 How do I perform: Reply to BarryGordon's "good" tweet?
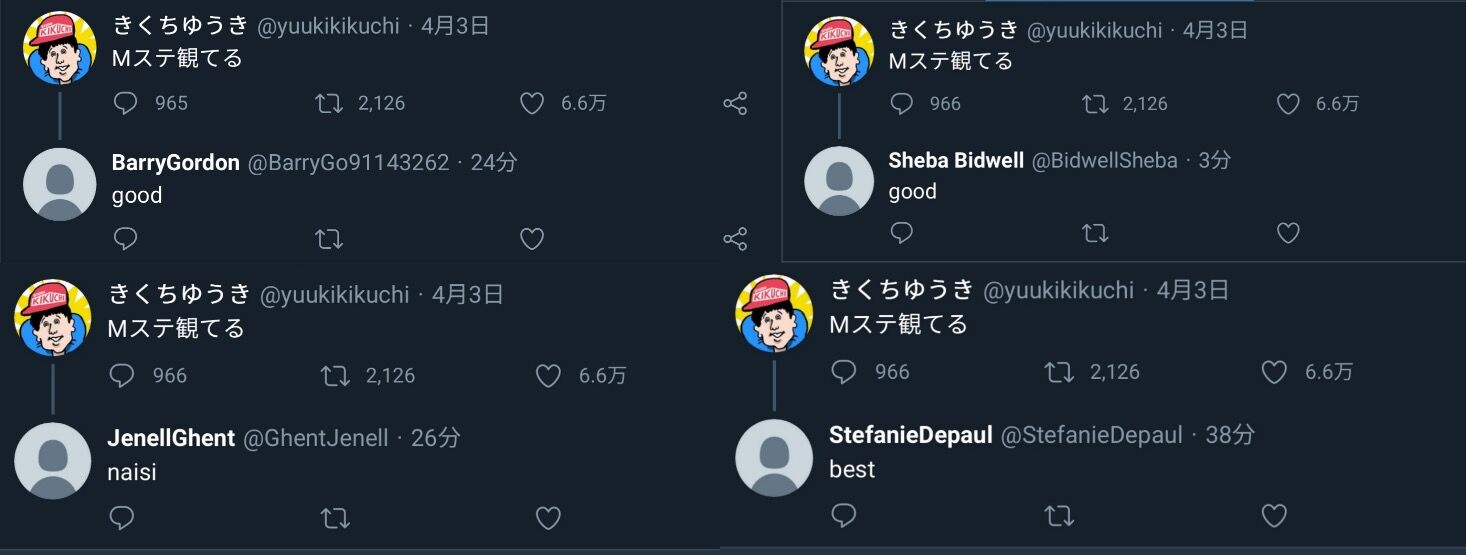tap(125, 239)
